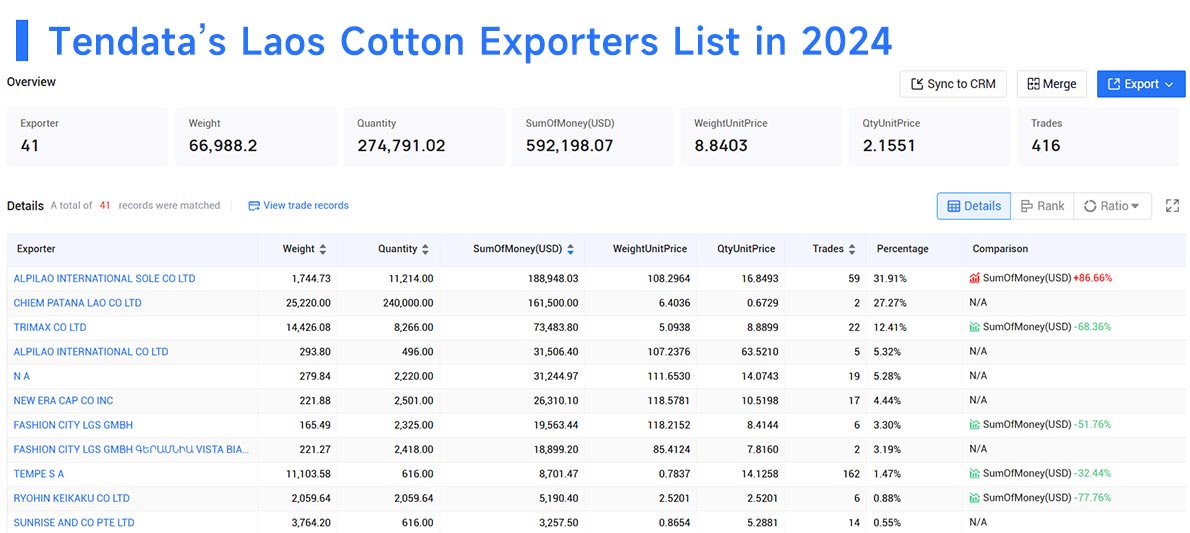
Task: Open ALPILAO INTERNATIONAL CO LTD exporter link
Action: click(91, 352)
